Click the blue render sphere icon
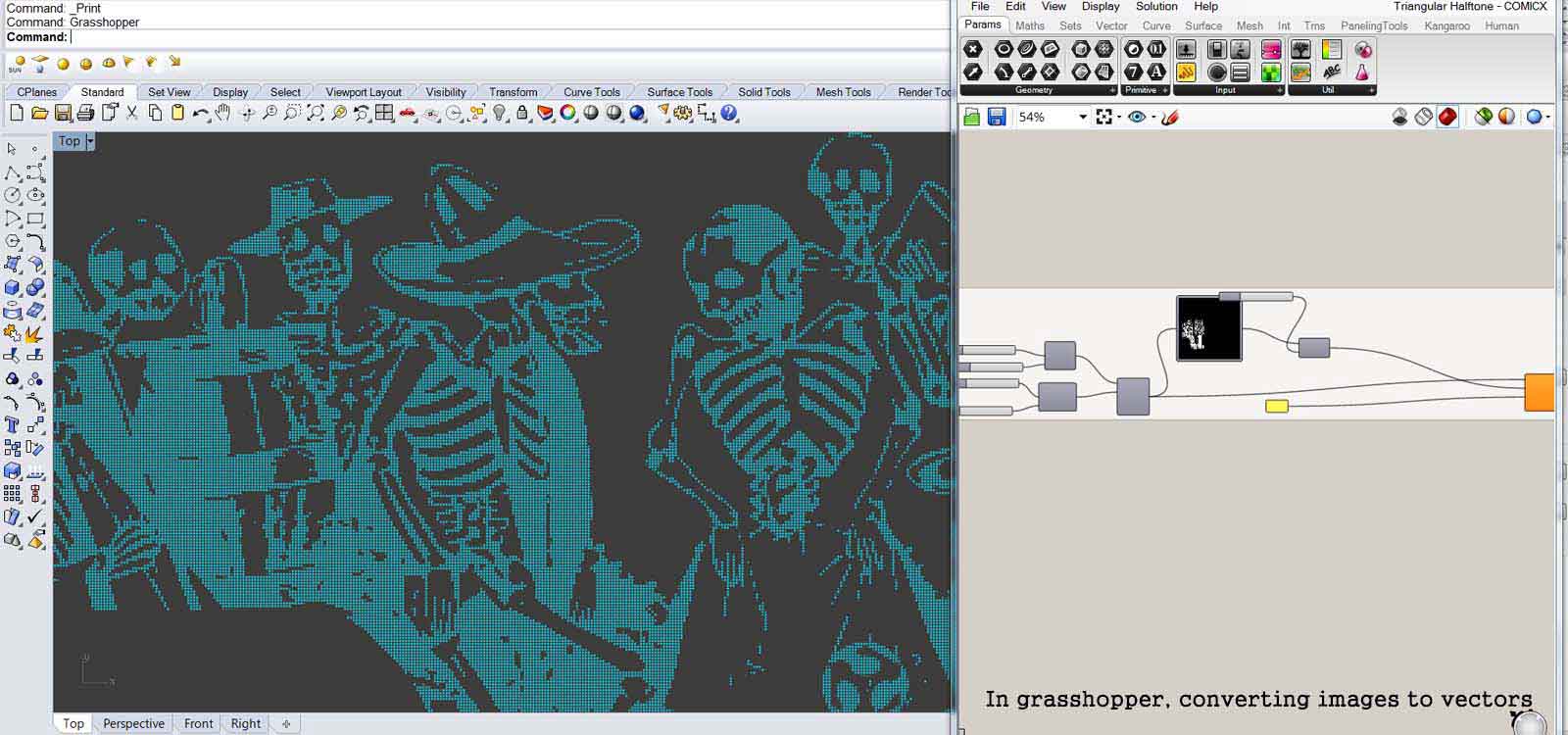1568x735 pixels. [x=638, y=114]
